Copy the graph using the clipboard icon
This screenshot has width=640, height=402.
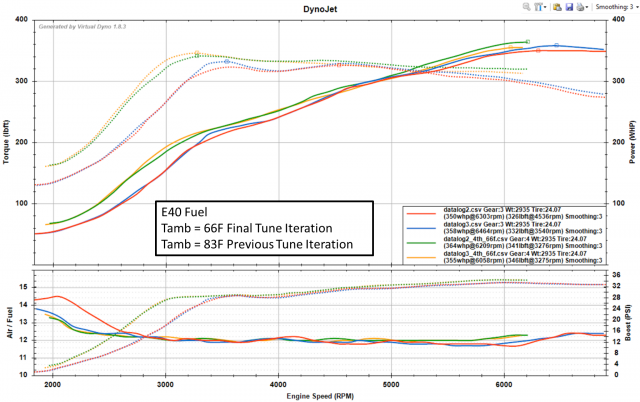(x=557, y=7)
